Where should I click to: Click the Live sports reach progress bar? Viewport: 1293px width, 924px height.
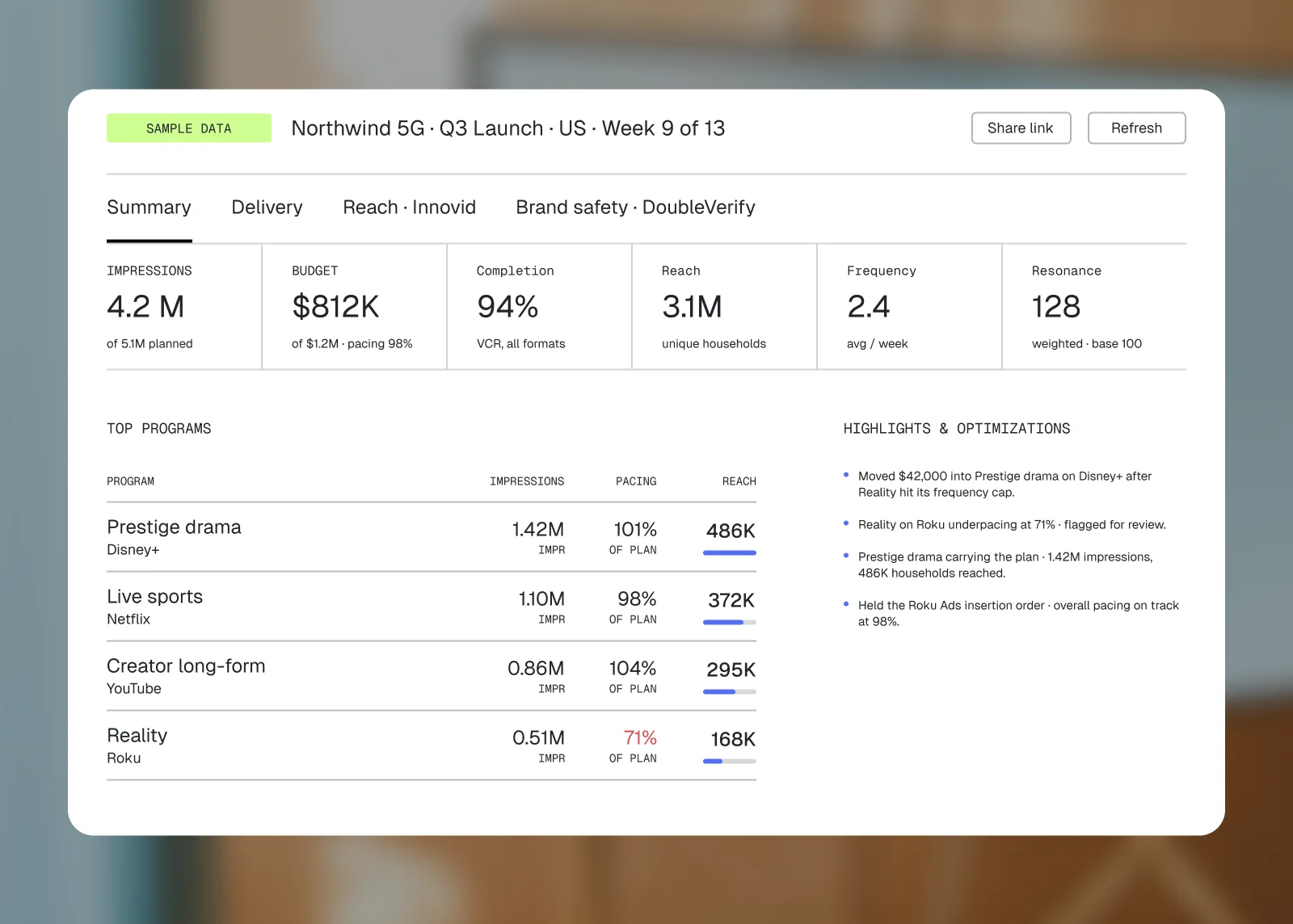pyautogui.click(x=730, y=623)
